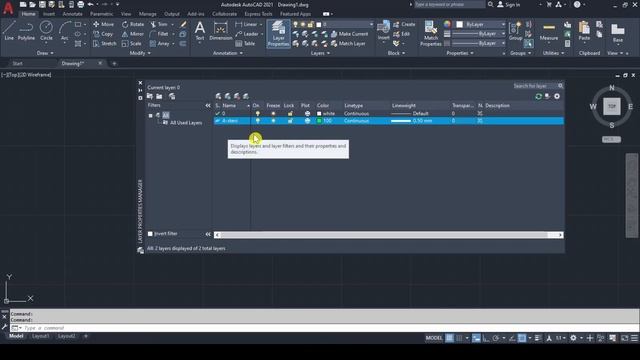
Task: Click Match Layer button
Action: (348, 43)
